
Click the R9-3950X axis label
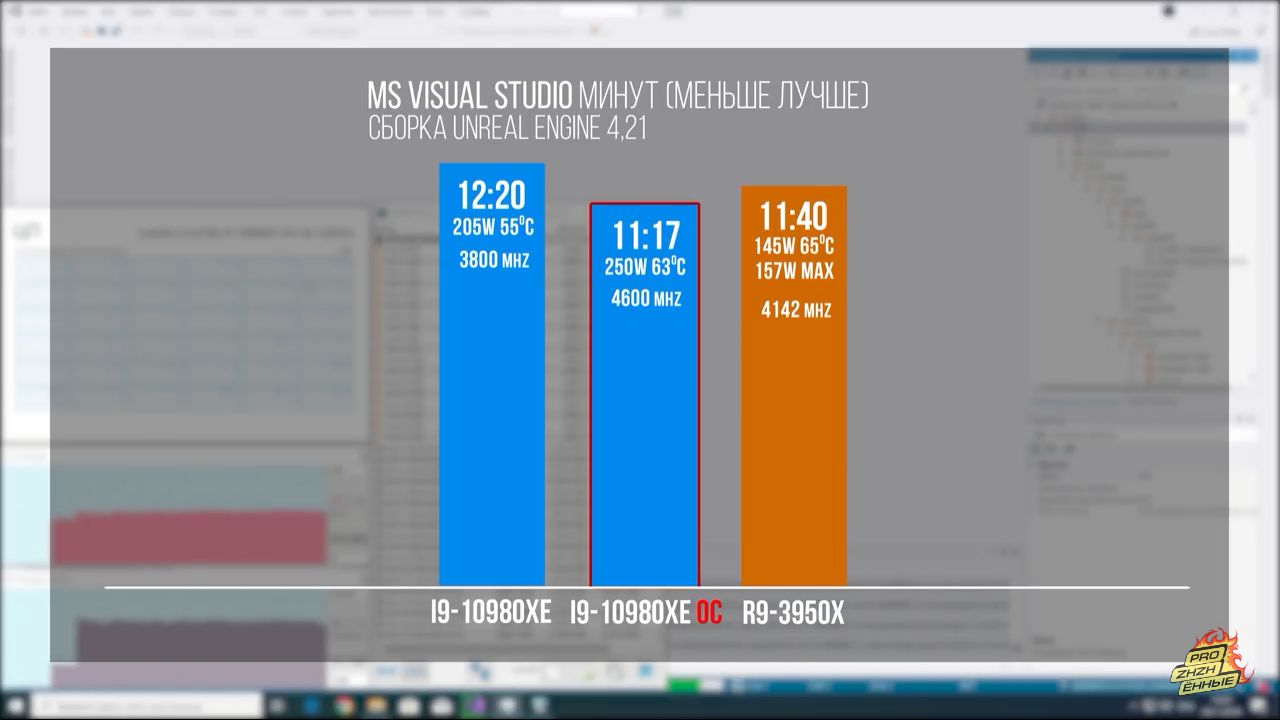pos(793,613)
